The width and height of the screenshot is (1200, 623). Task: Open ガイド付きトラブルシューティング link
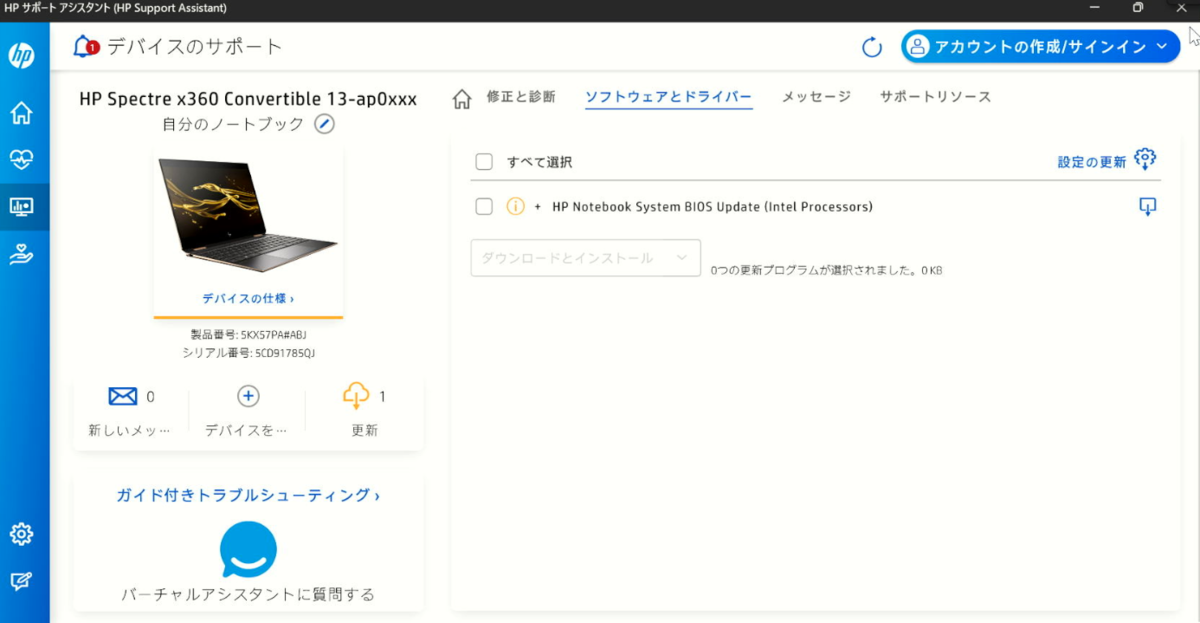pyautogui.click(x=248, y=495)
